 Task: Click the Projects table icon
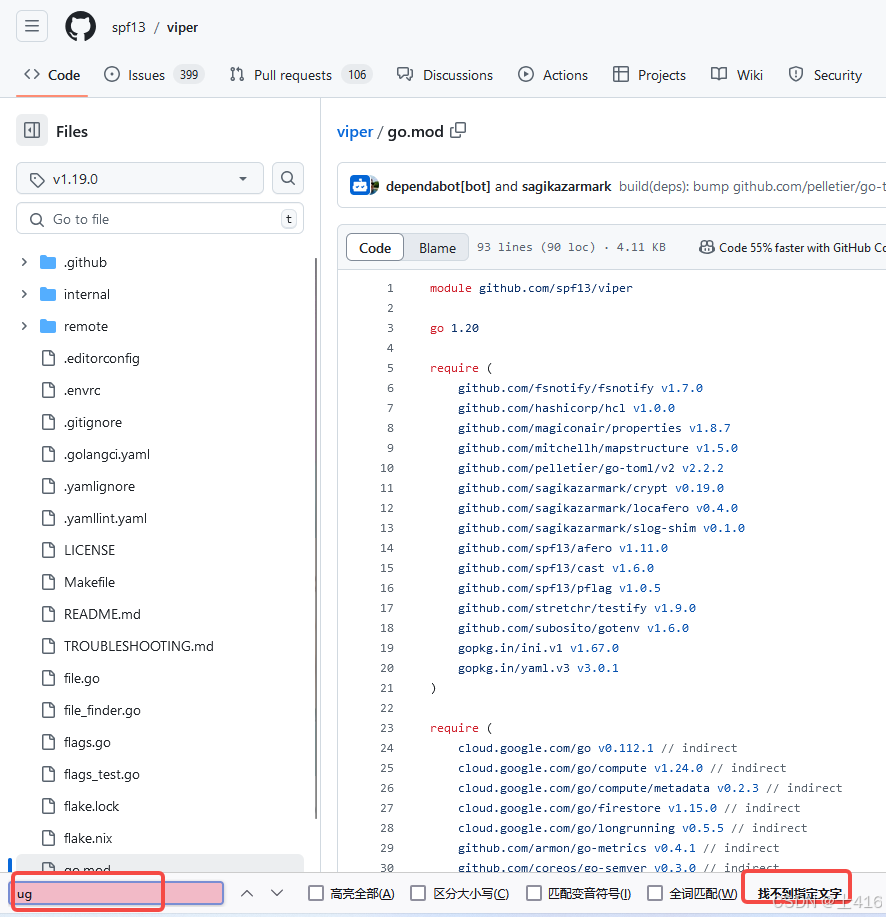tap(620, 74)
